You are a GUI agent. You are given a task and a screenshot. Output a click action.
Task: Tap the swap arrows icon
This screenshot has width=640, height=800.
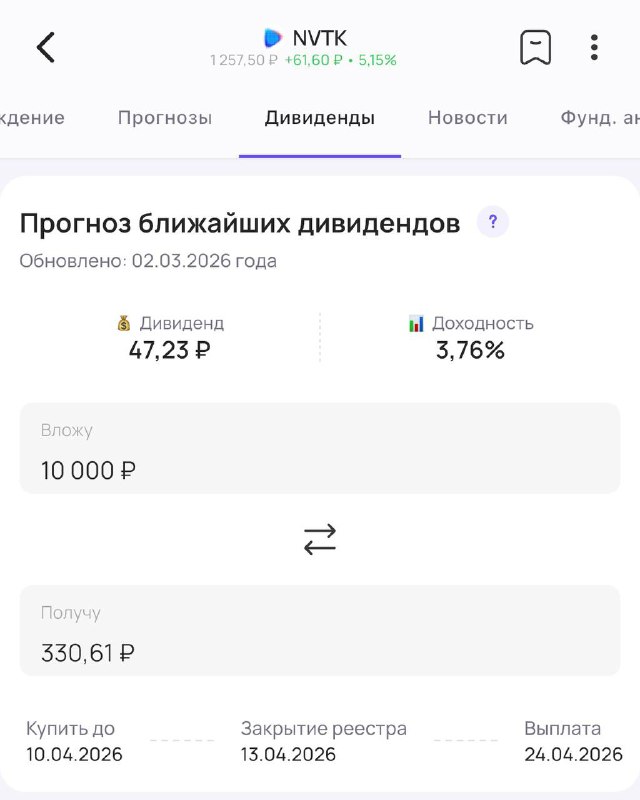tap(320, 540)
